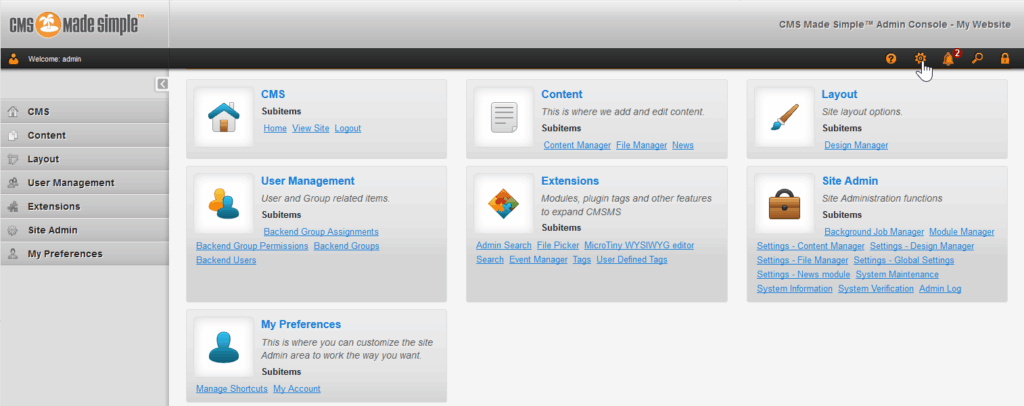
Task: Open Admin Search link
Action: click(x=504, y=245)
